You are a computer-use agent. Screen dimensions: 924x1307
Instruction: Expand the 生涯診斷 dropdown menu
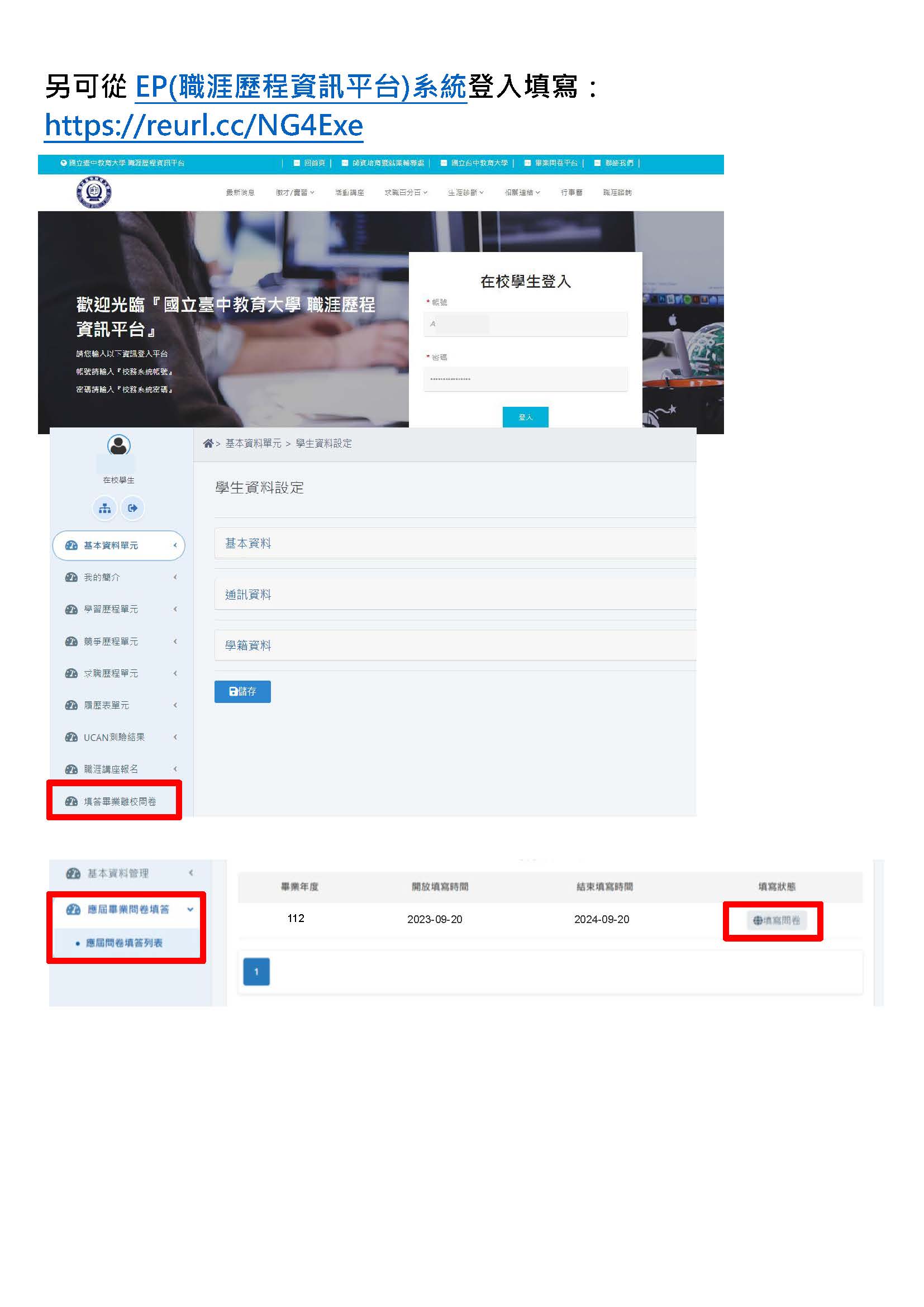tap(465, 192)
